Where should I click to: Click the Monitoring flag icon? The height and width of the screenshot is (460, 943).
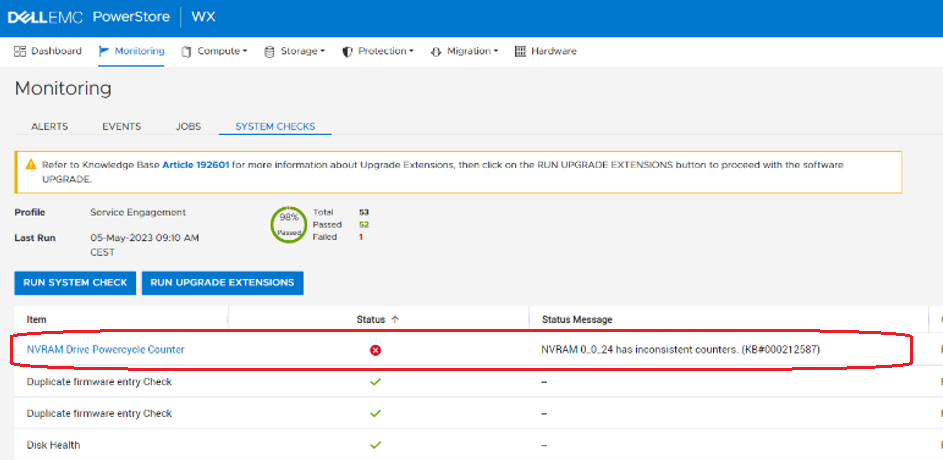point(104,51)
